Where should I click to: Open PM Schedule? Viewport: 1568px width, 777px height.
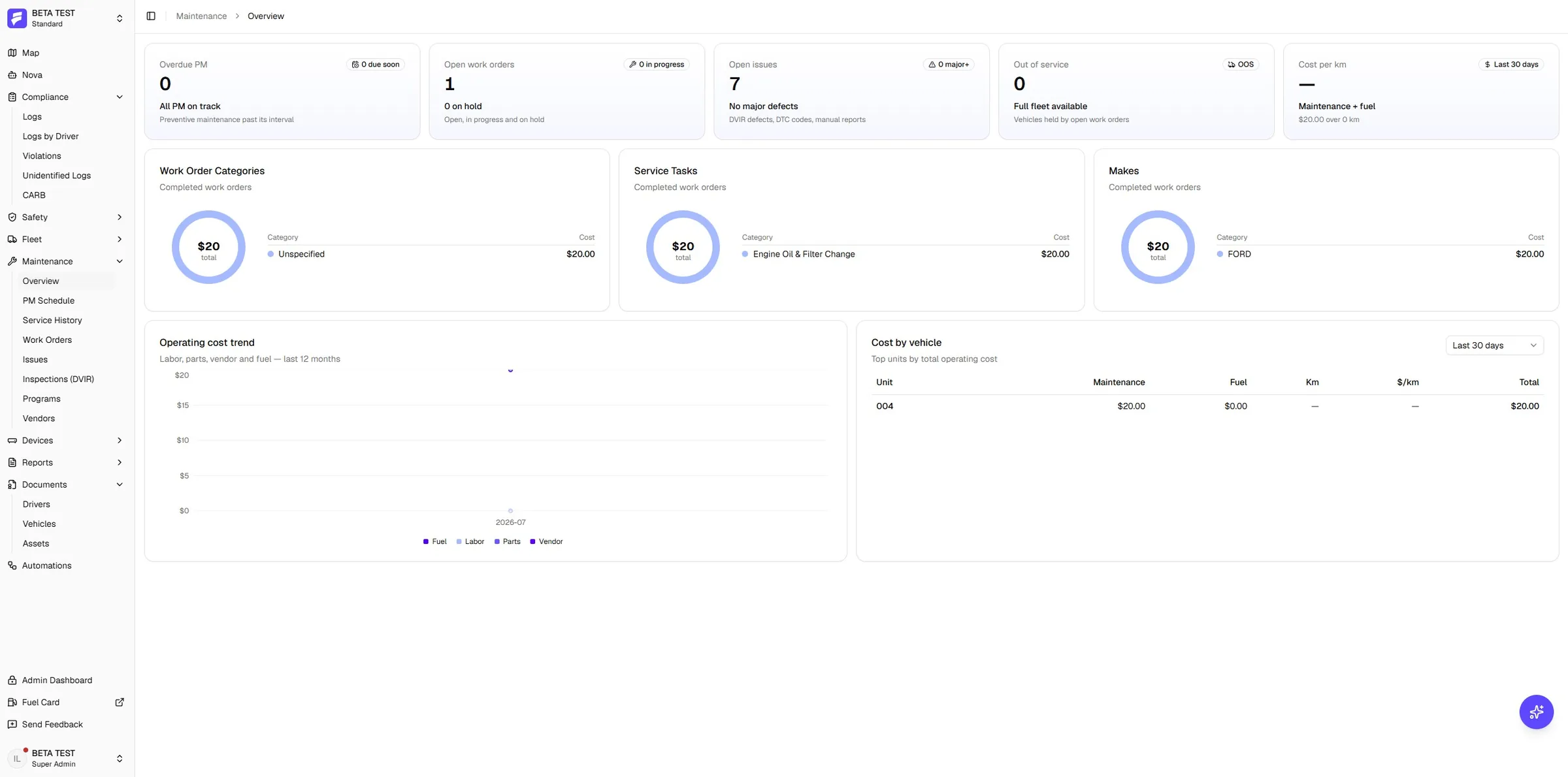click(x=48, y=301)
